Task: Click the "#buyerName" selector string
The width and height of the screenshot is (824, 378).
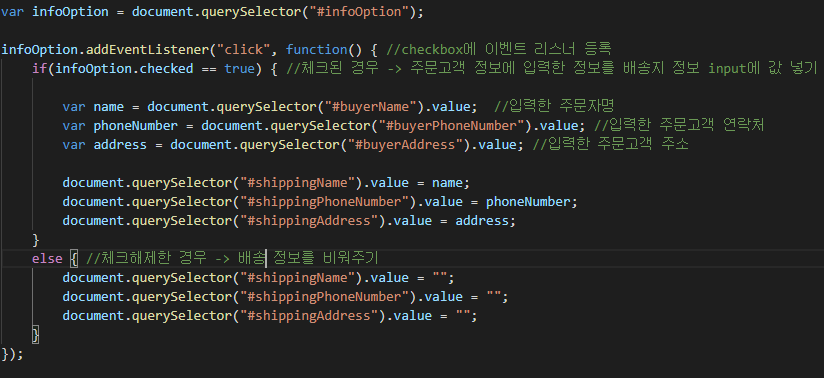Action: [374, 107]
